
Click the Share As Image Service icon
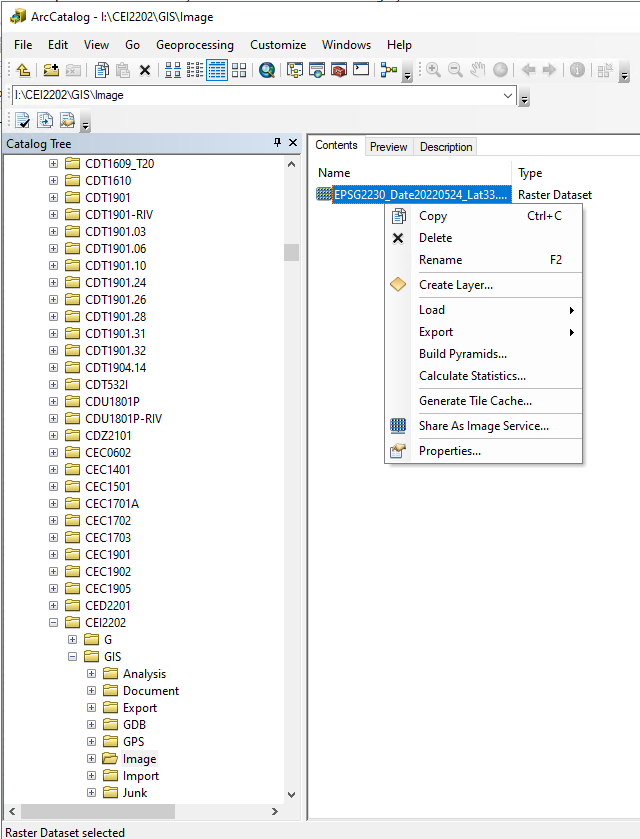(398, 426)
